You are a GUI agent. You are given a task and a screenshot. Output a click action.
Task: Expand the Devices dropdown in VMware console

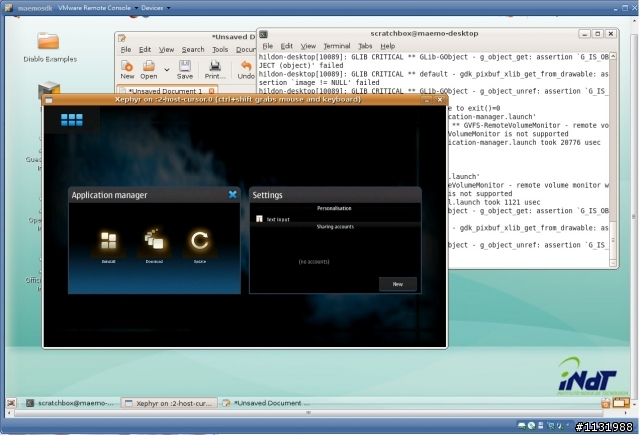pos(155,6)
